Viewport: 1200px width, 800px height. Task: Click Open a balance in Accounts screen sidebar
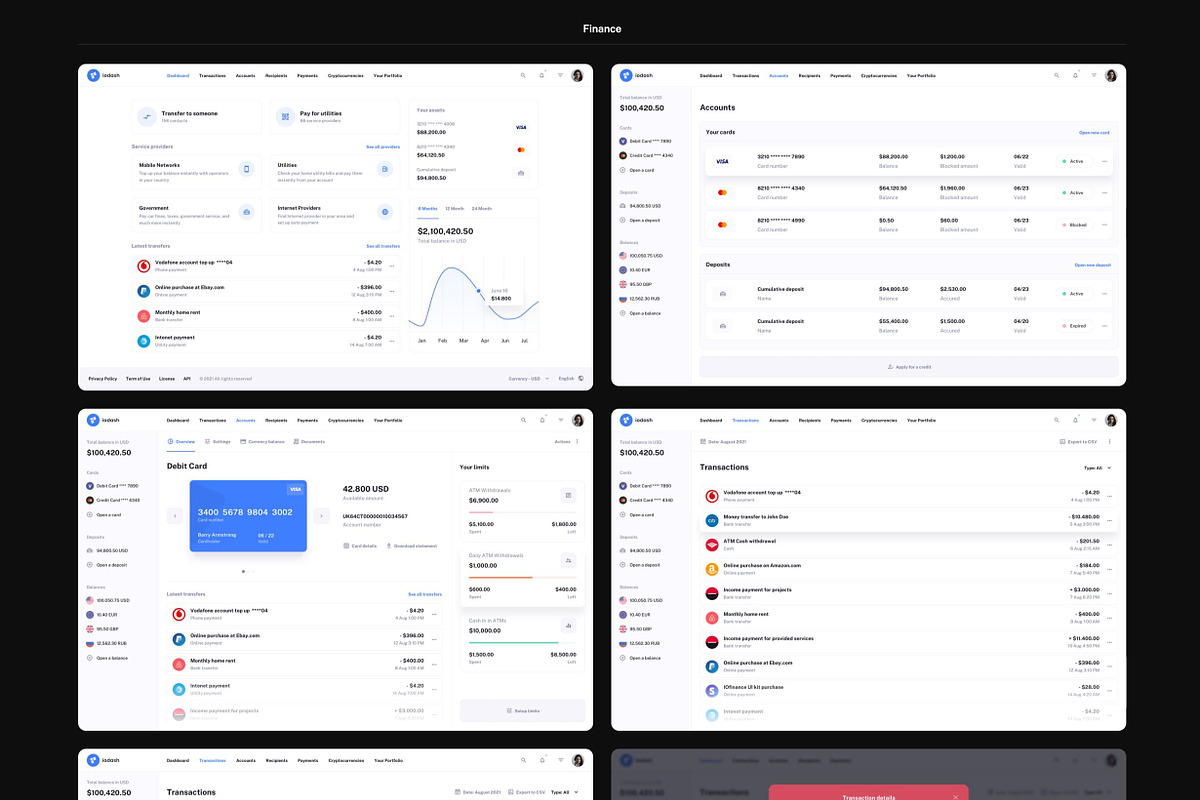[x=642, y=313]
